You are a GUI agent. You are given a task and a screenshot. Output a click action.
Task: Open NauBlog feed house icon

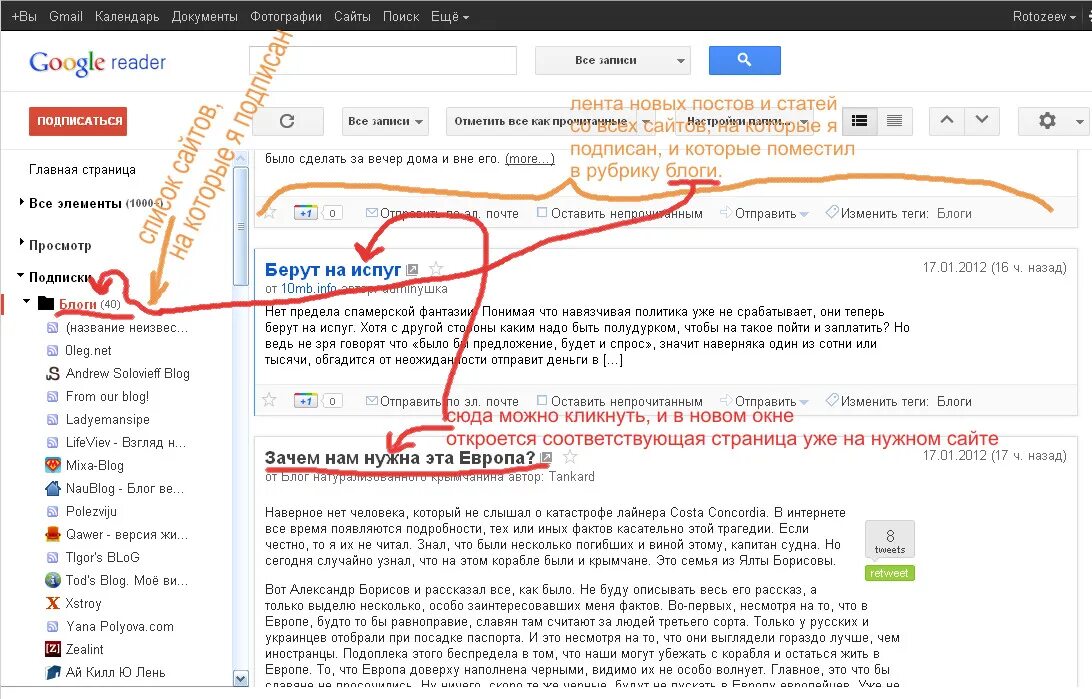[x=52, y=488]
